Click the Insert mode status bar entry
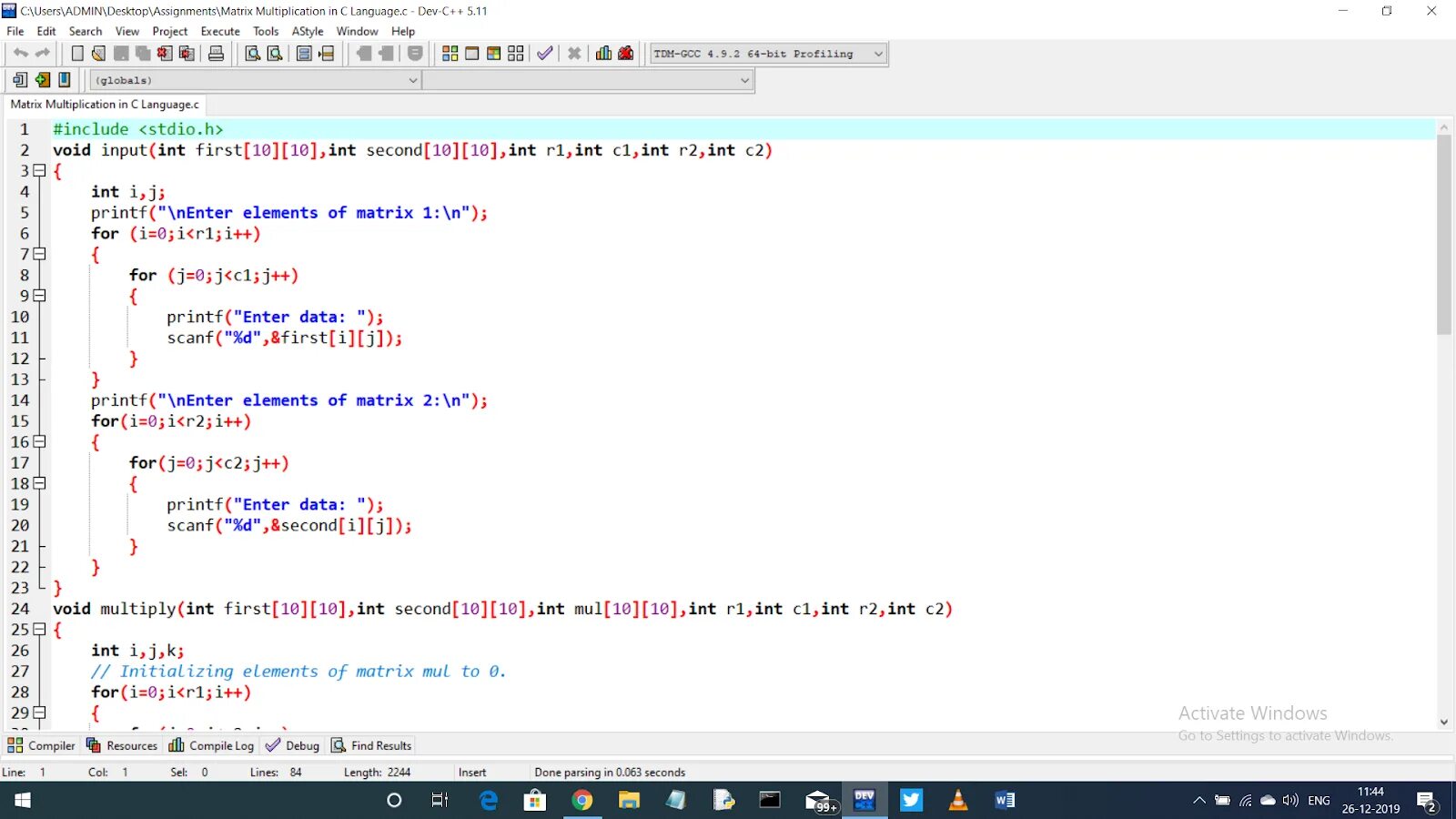The height and width of the screenshot is (819, 1456). point(472,773)
